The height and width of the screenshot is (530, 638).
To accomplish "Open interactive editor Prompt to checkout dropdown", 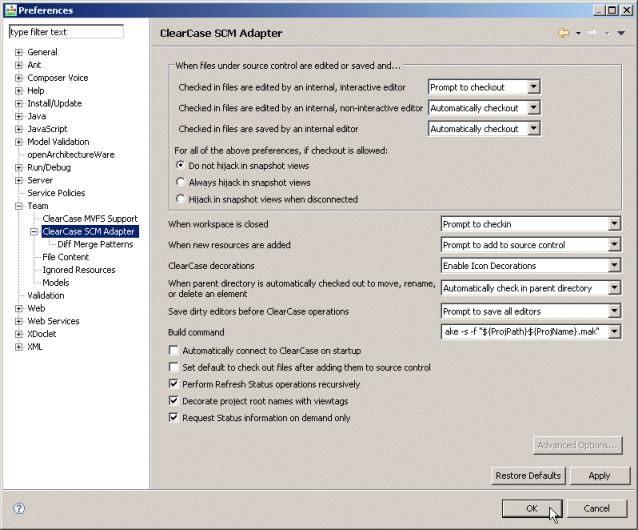I will (484, 87).
